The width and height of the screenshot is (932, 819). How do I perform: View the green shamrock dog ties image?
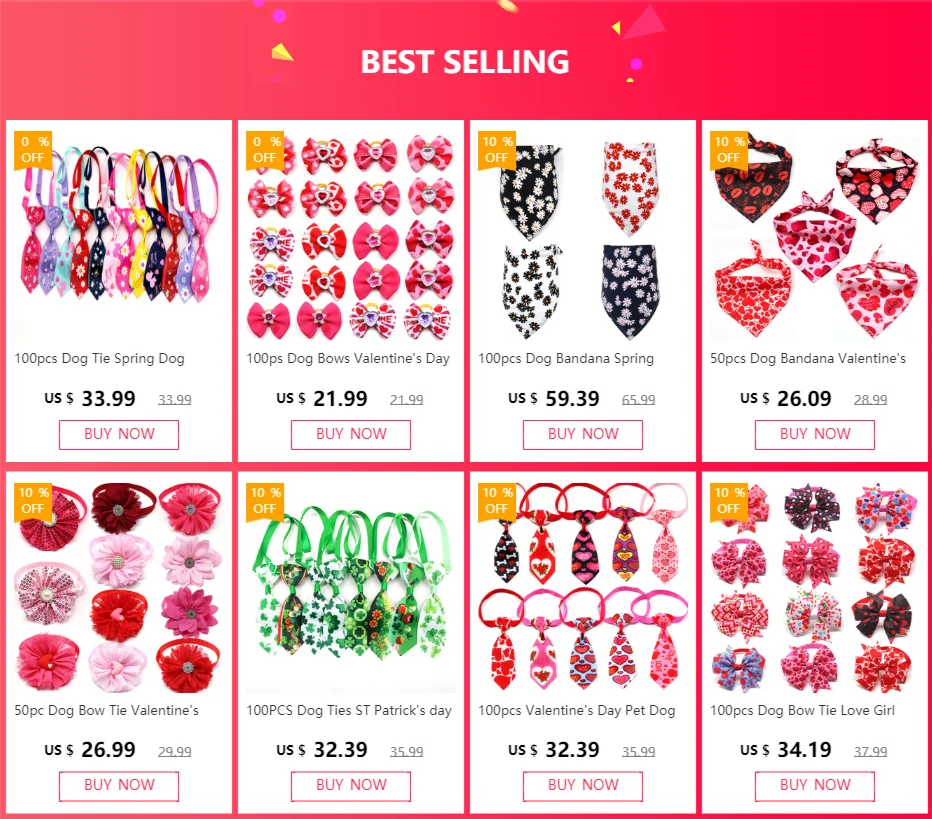(351, 588)
